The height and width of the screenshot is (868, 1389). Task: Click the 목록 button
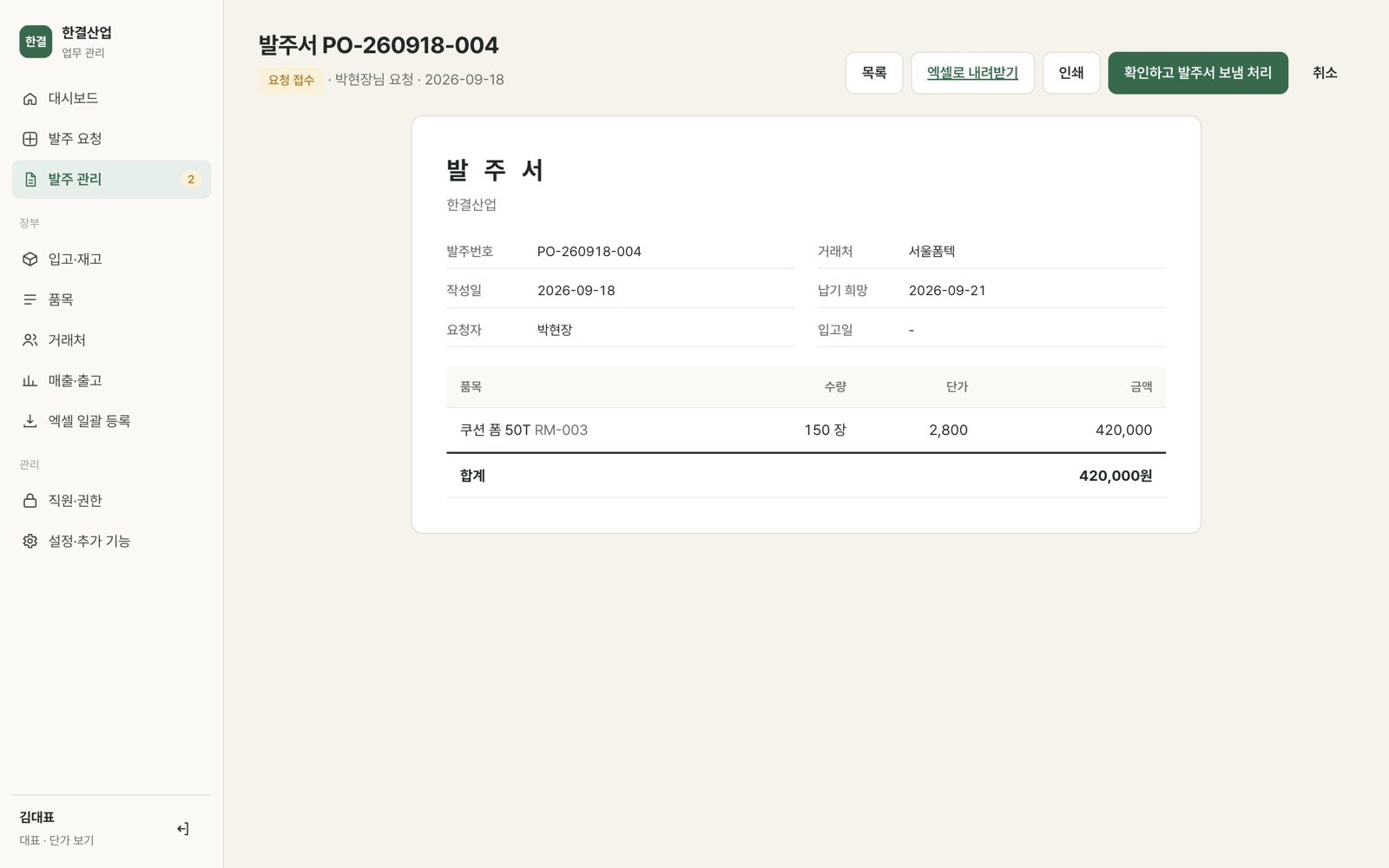tap(874, 73)
